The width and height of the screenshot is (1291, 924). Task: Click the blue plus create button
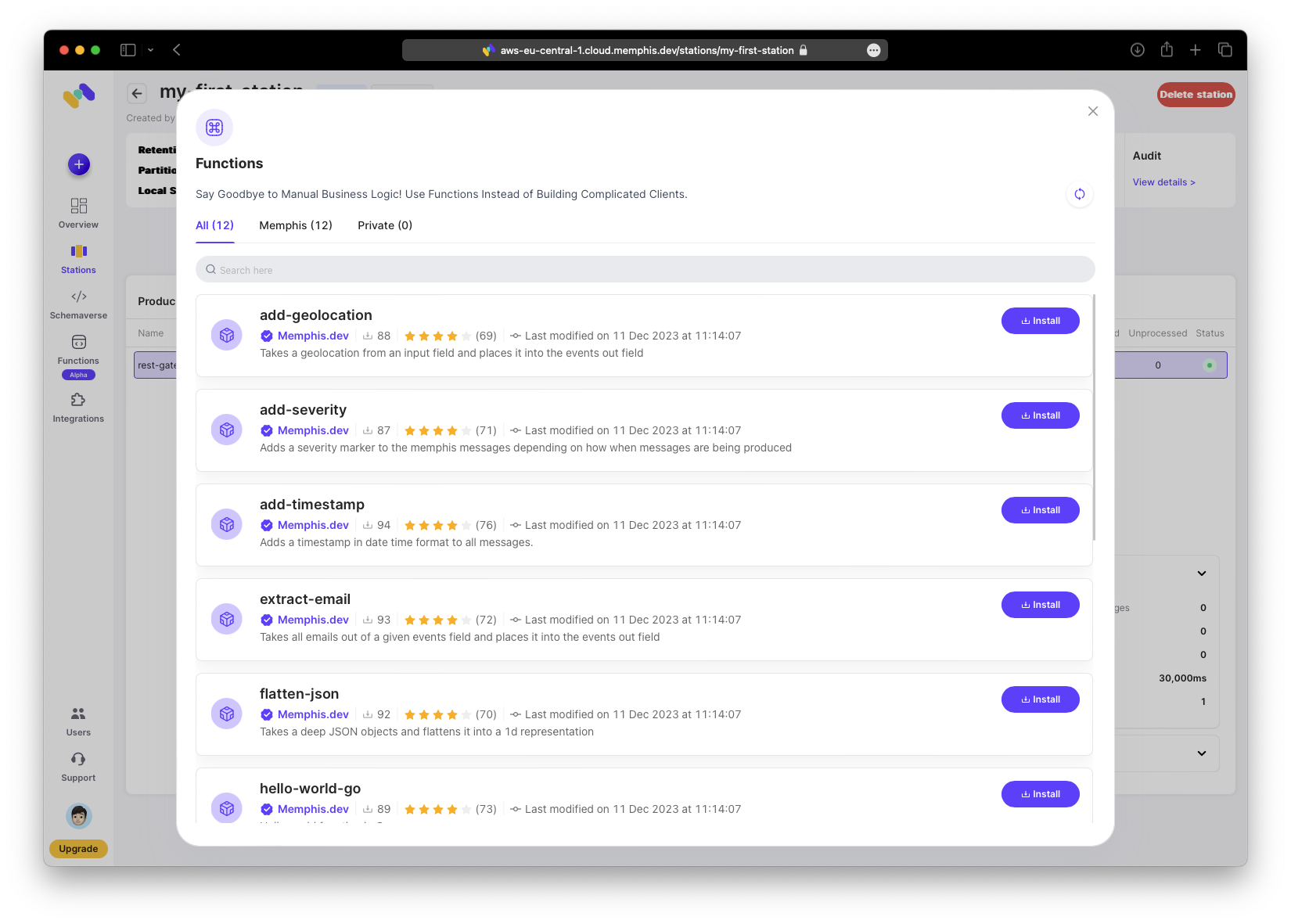(x=79, y=164)
